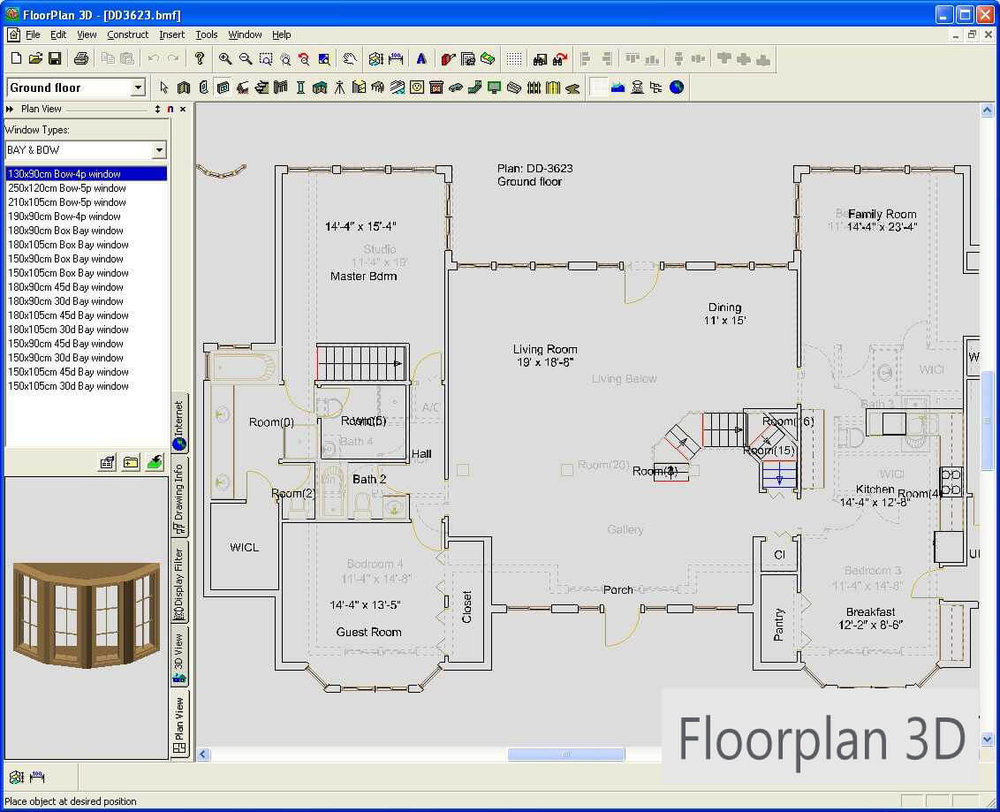The image size is (1000, 812).
Task: Open the Drawing Info side tab
Action: 180,497
